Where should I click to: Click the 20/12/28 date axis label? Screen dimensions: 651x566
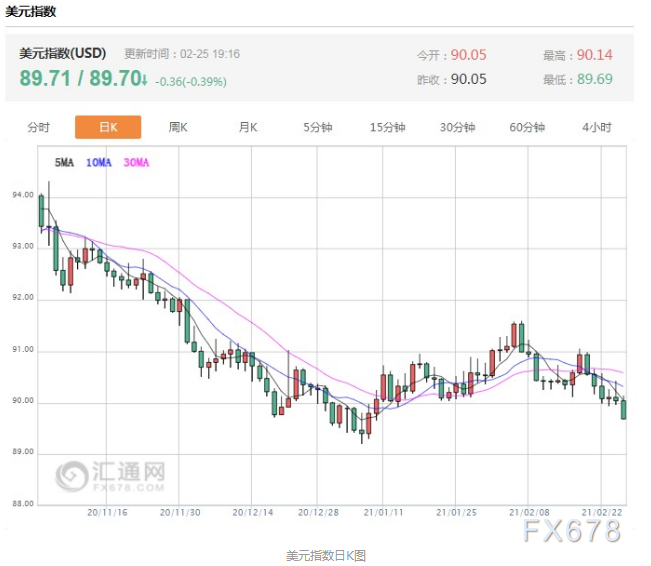point(318,512)
